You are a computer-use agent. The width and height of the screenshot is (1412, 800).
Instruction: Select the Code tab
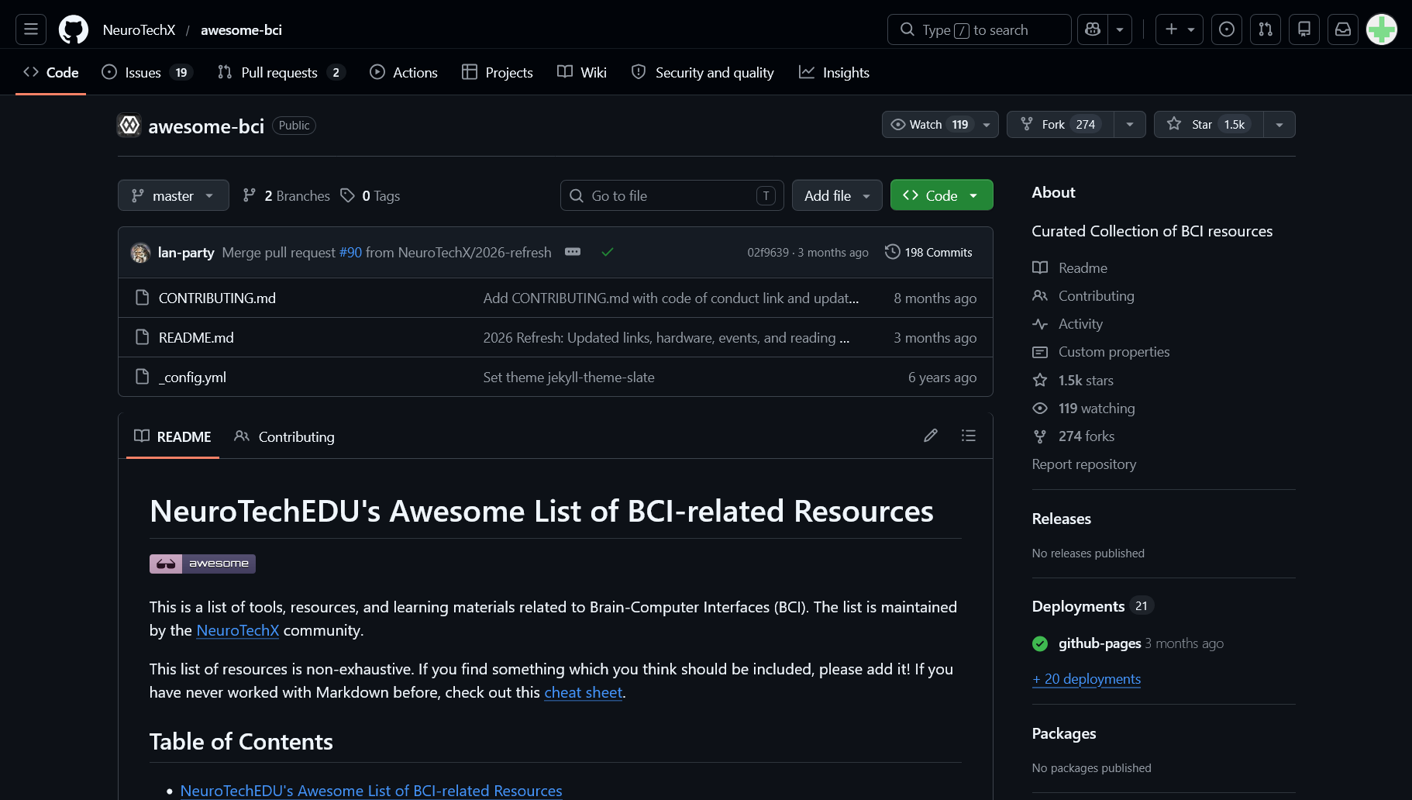51,72
